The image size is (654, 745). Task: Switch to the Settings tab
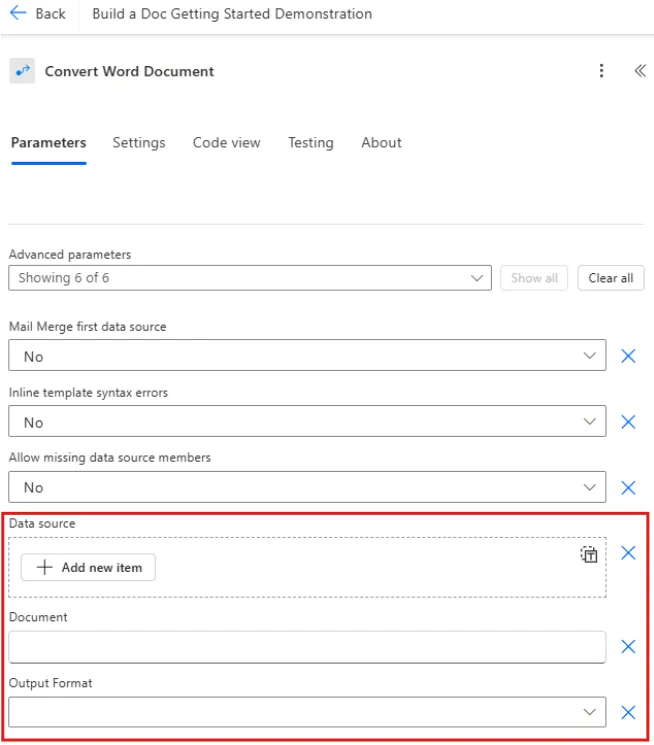tap(139, 143)
